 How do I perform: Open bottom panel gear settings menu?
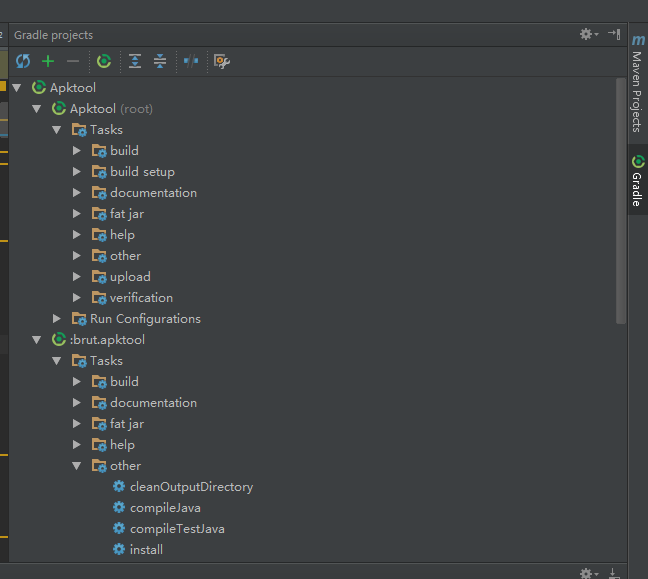pos(588,573)
